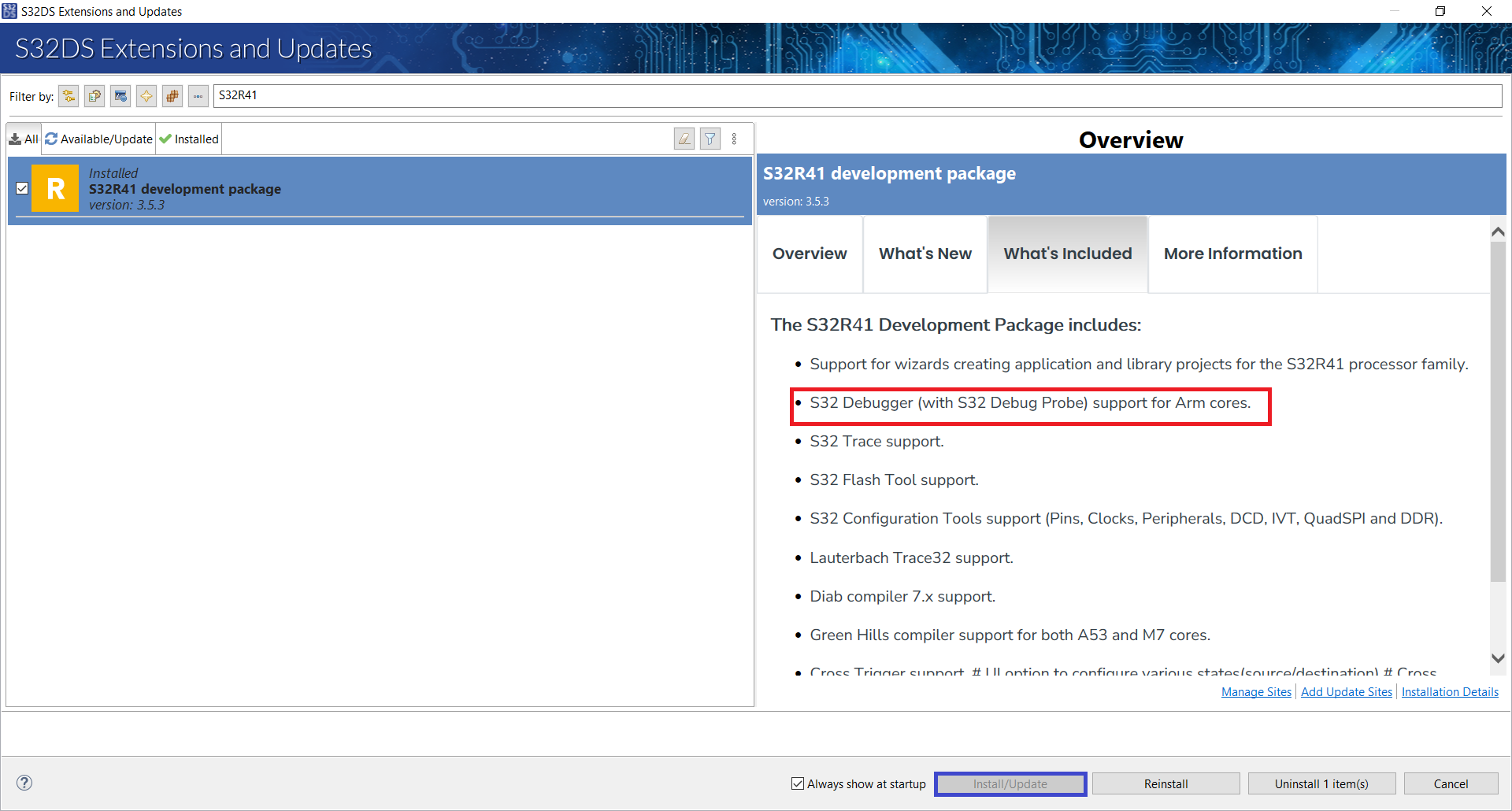Open the vertical three-dot view menu
This screenshot has width=1512, height=811.
[734, 139]
